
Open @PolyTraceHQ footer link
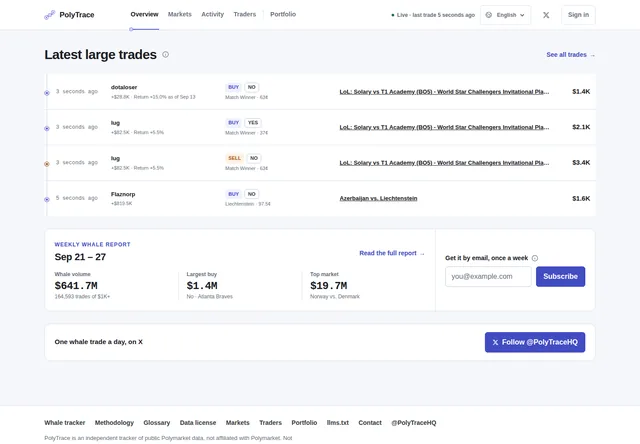point(413,423)
